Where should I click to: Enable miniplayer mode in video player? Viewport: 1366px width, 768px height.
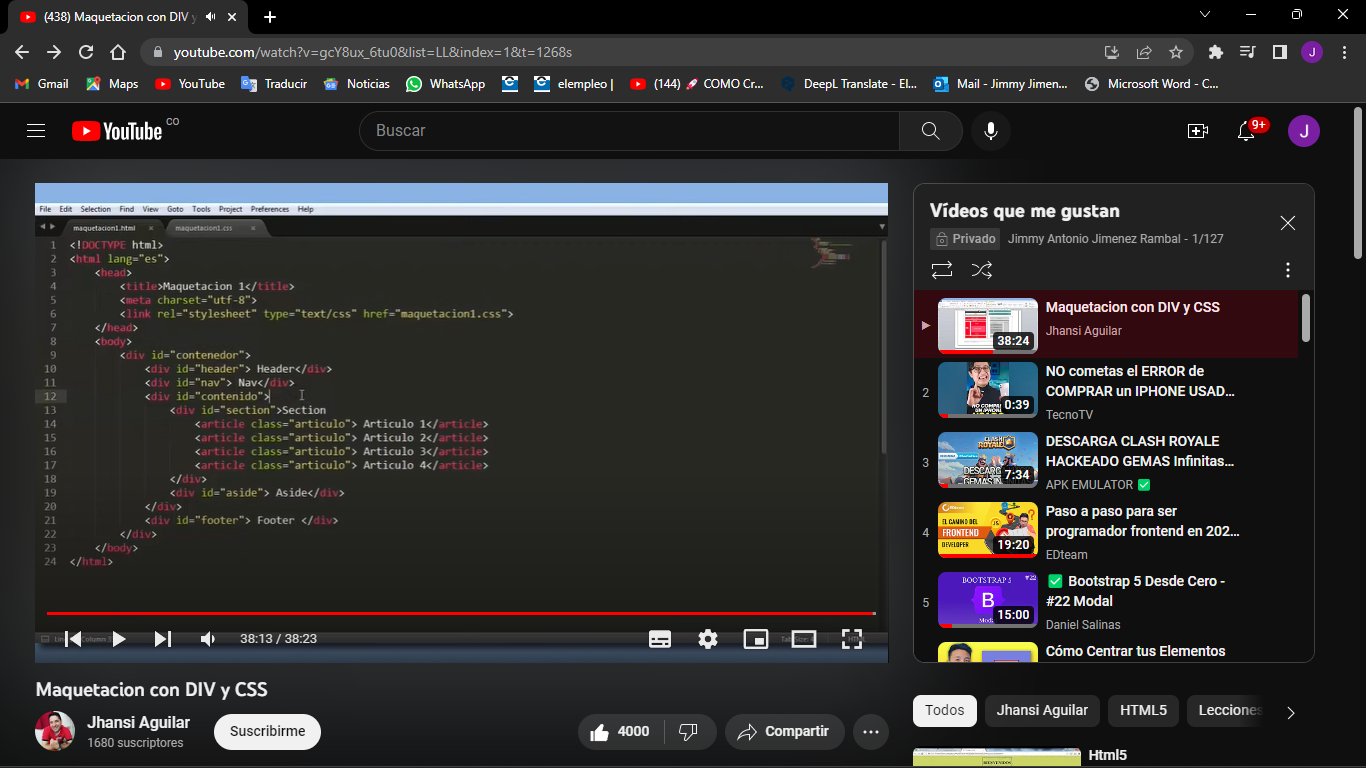tap(756, 639)
